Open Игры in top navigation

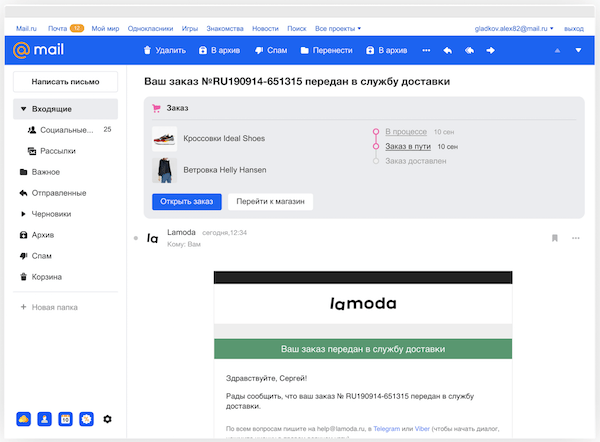coord(190,29)
